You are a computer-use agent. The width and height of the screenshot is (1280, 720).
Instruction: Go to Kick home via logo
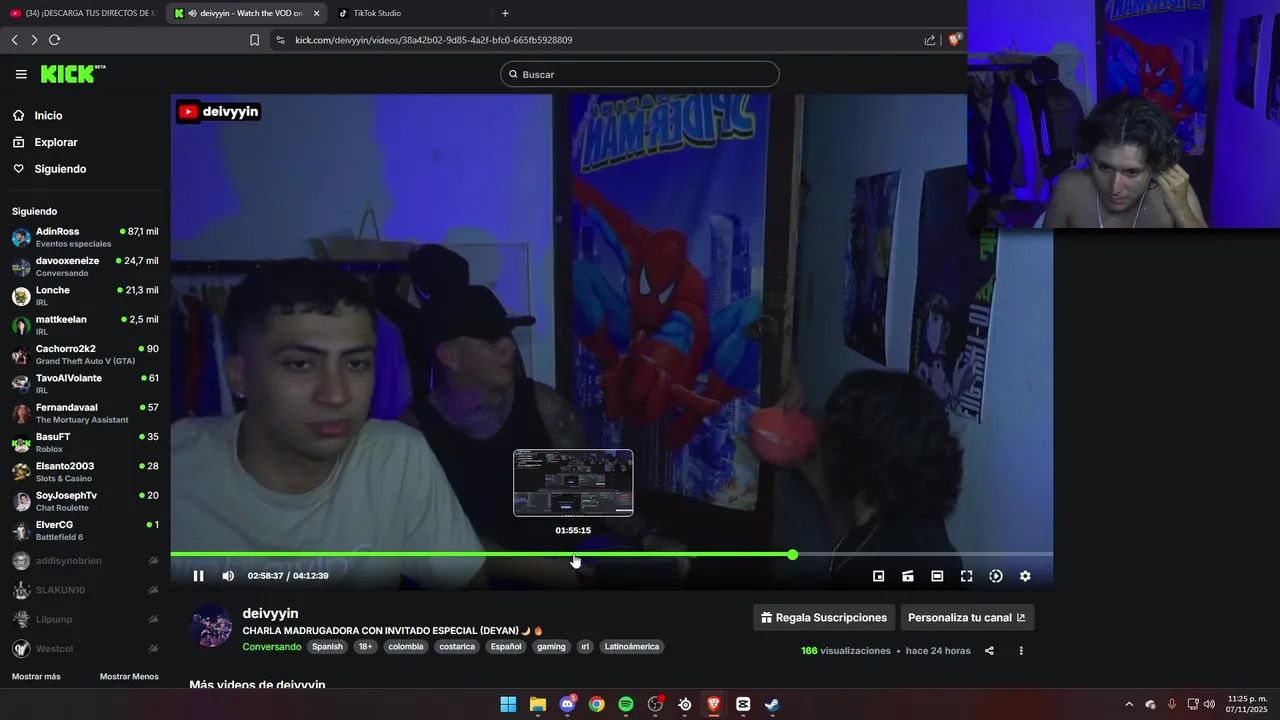pyautogui.click(x=72, y=74)
